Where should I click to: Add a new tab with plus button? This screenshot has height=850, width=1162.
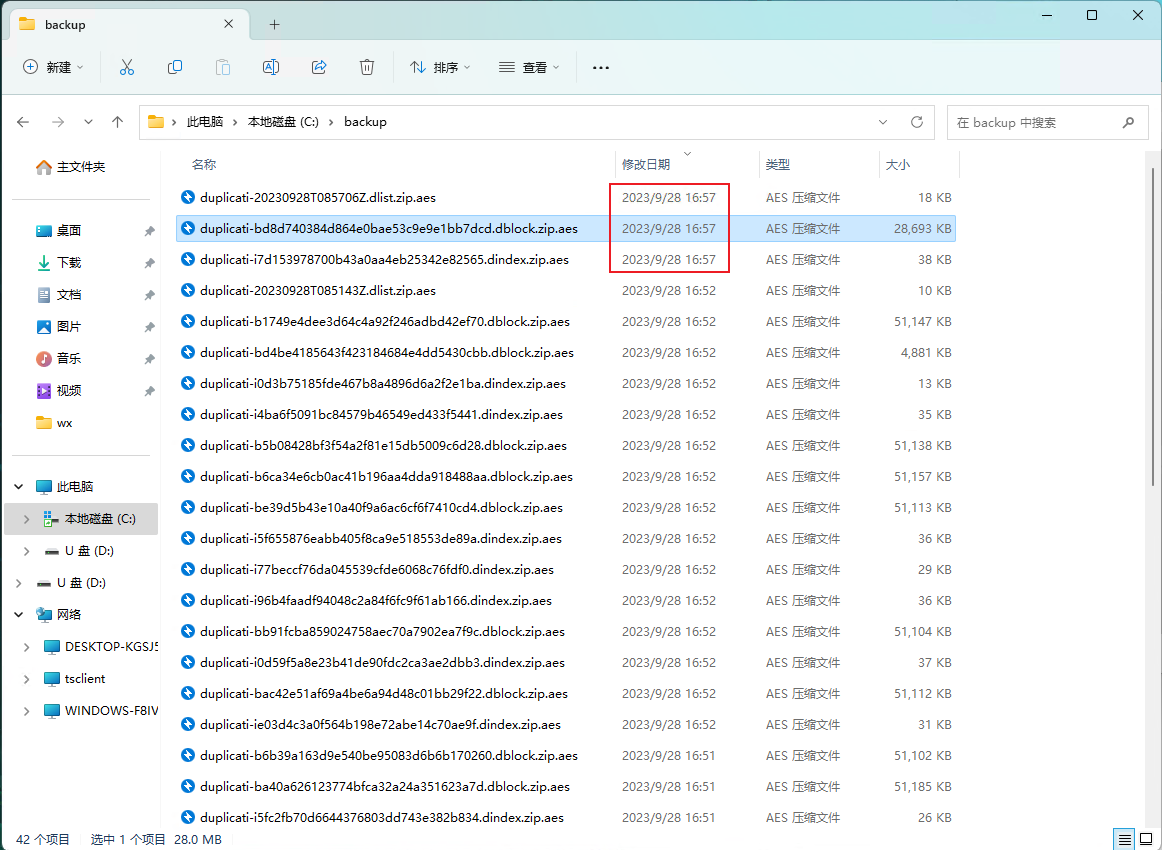pyautogui.click(x=274, y=24)
